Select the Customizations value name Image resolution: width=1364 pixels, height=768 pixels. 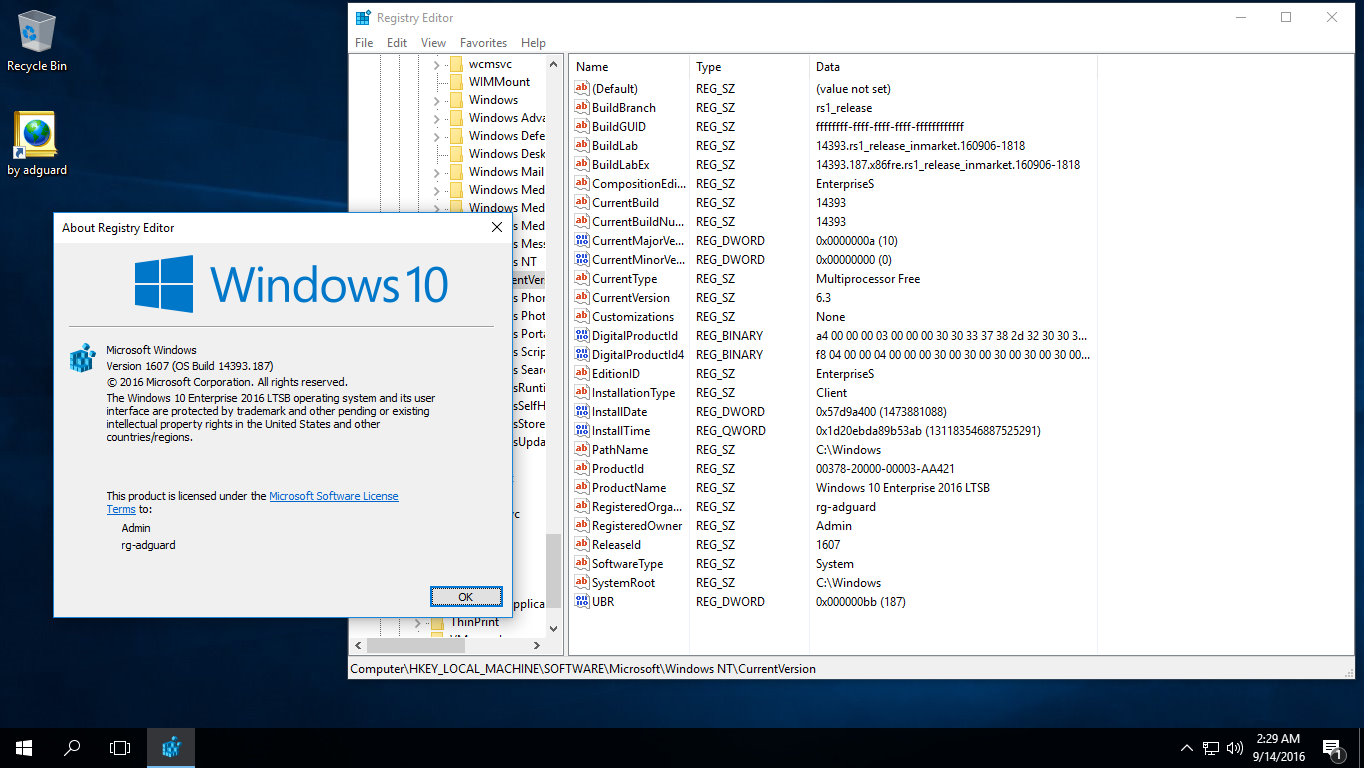(633, 317)
